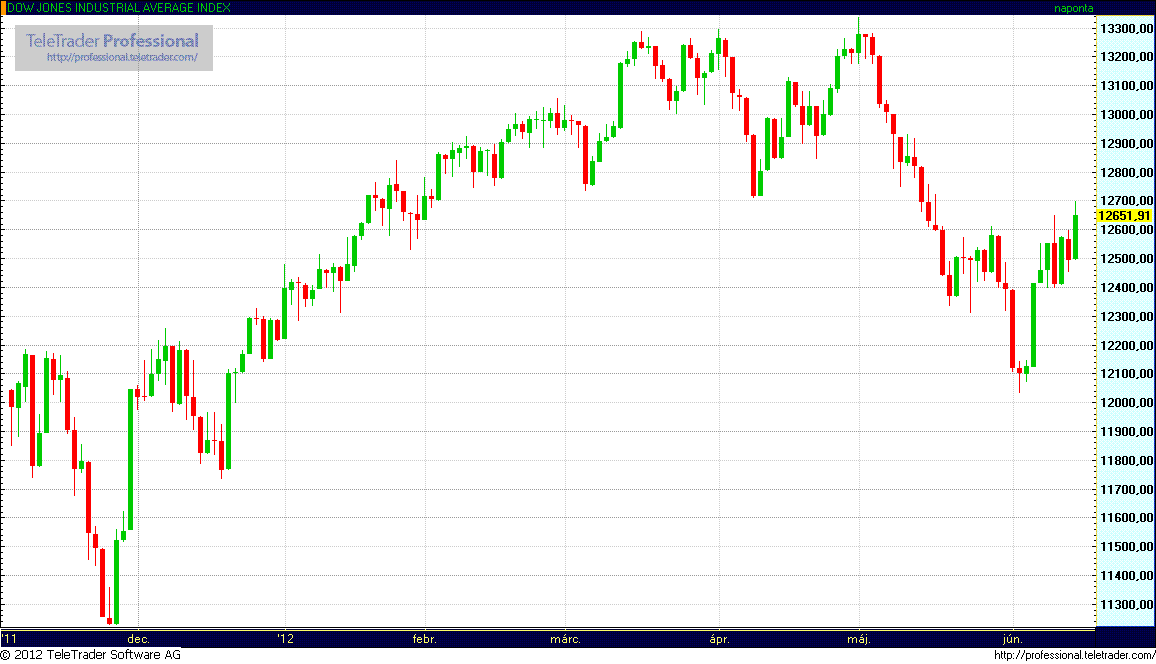The height and width of the screenshot is (664, 1156).
Task: Click the 12200,00 price axis label
Action: [1126, 346]
